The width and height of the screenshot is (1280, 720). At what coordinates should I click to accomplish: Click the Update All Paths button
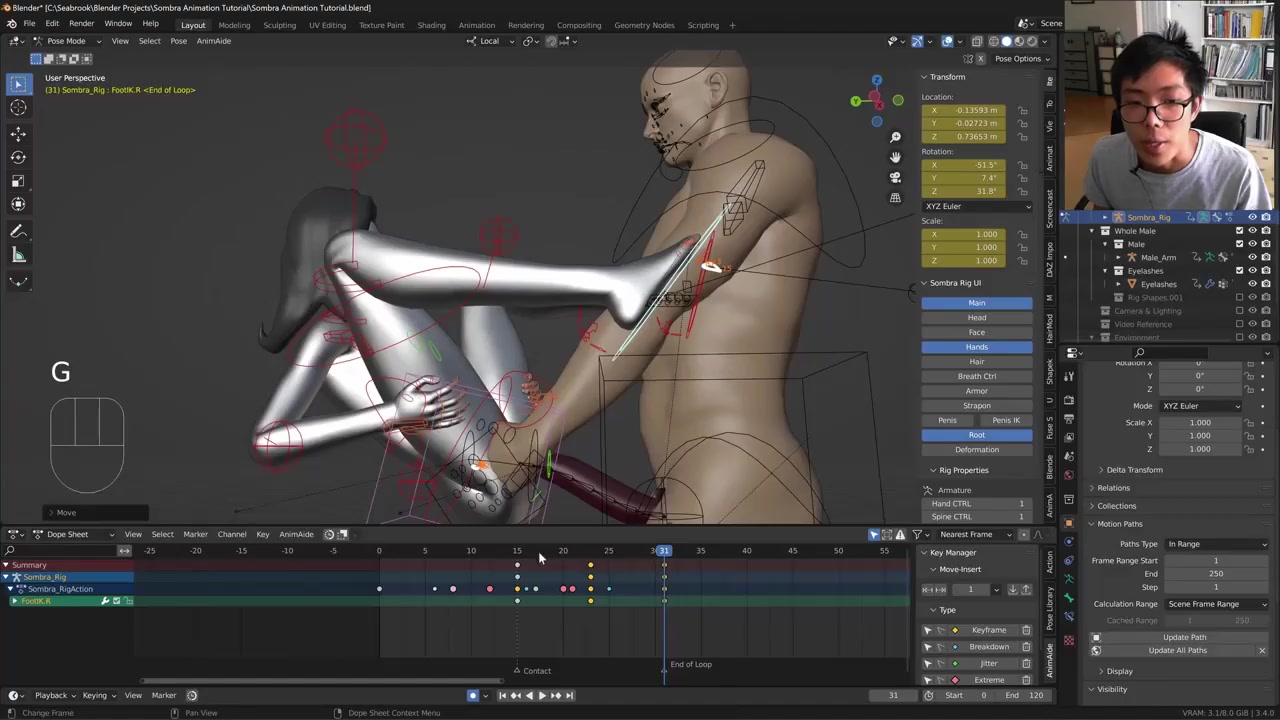pos(1177,651)
